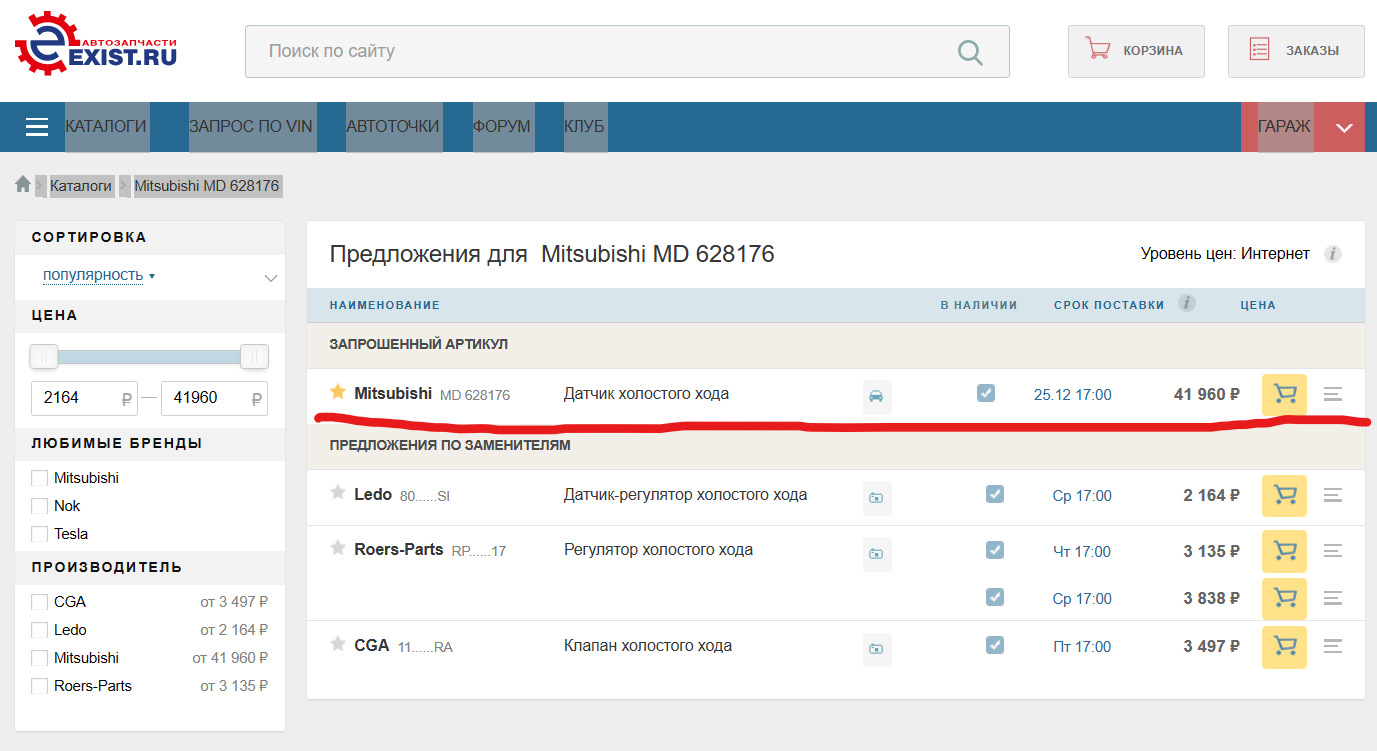Open details lines icon for CGA row

click(1333, 646)
